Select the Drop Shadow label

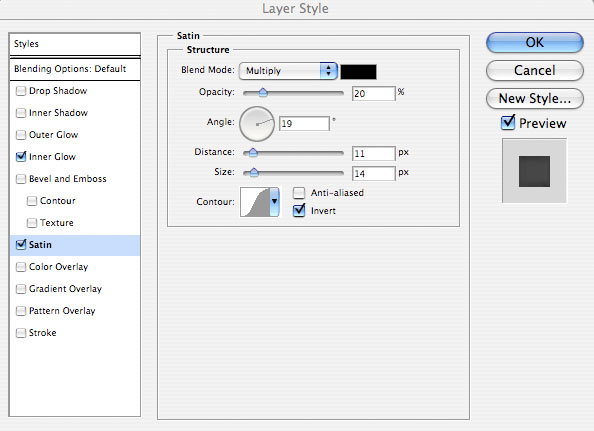(x=58, y=91)
